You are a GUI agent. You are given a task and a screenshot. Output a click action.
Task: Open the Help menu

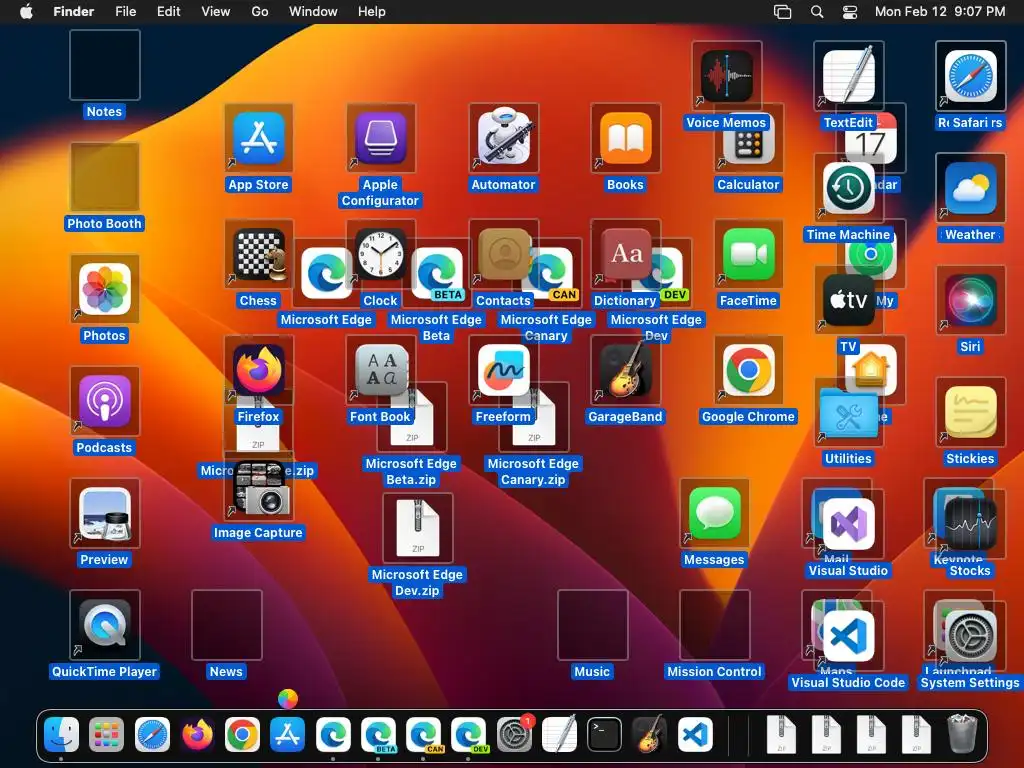[x=372, y=11]
